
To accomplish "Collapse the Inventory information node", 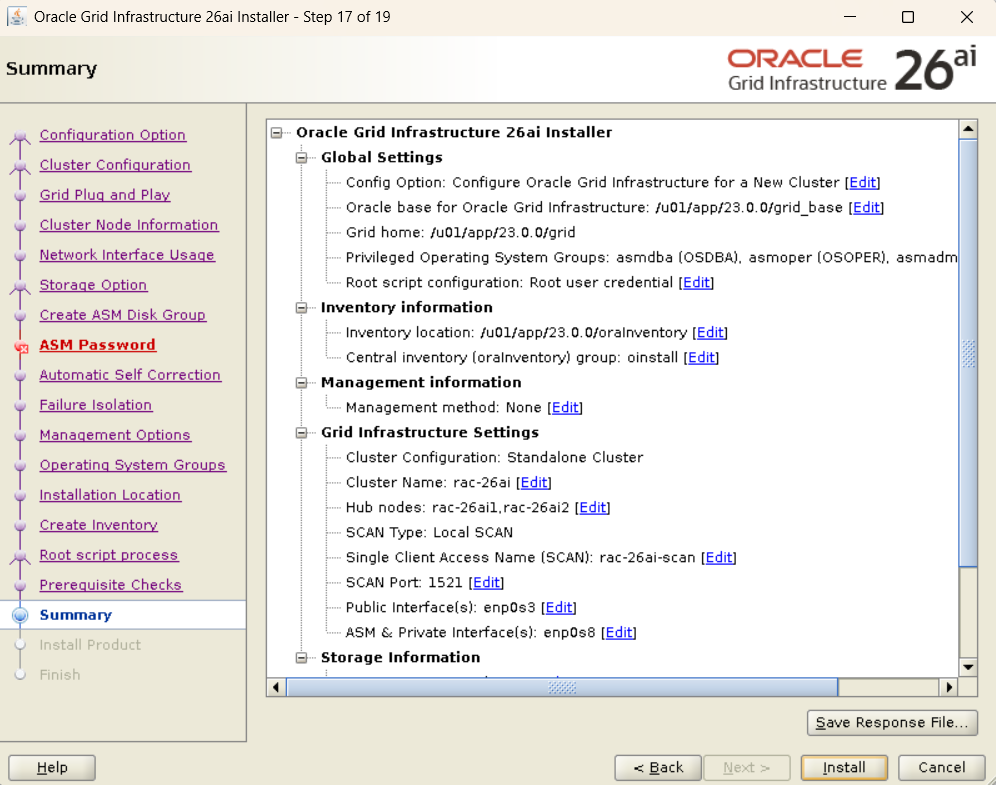I will point(301,308).
